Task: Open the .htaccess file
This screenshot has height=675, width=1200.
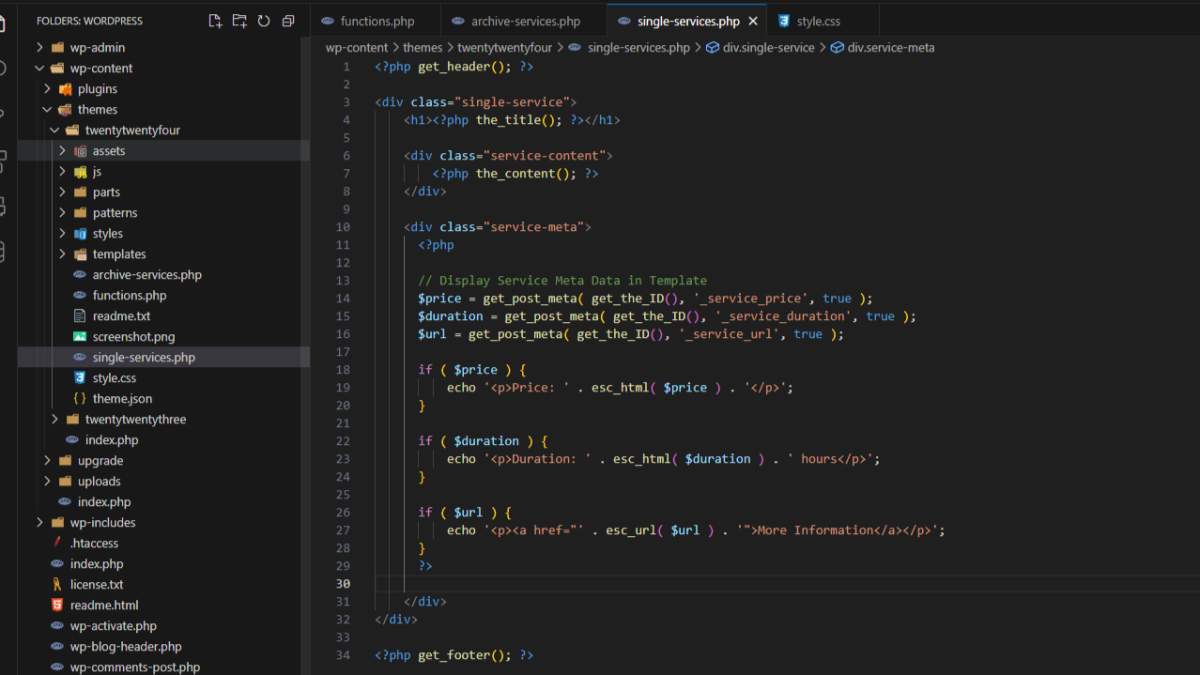Action: tap(94, 543)
